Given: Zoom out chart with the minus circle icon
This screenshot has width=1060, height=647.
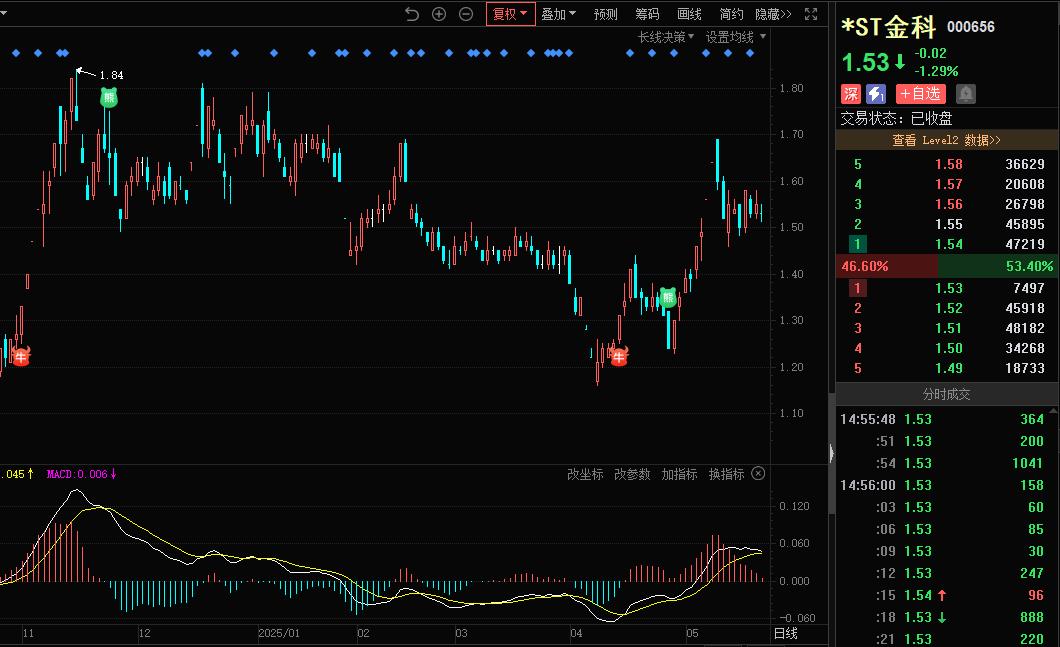Looking at the screenshot, I should click(466, 14).
